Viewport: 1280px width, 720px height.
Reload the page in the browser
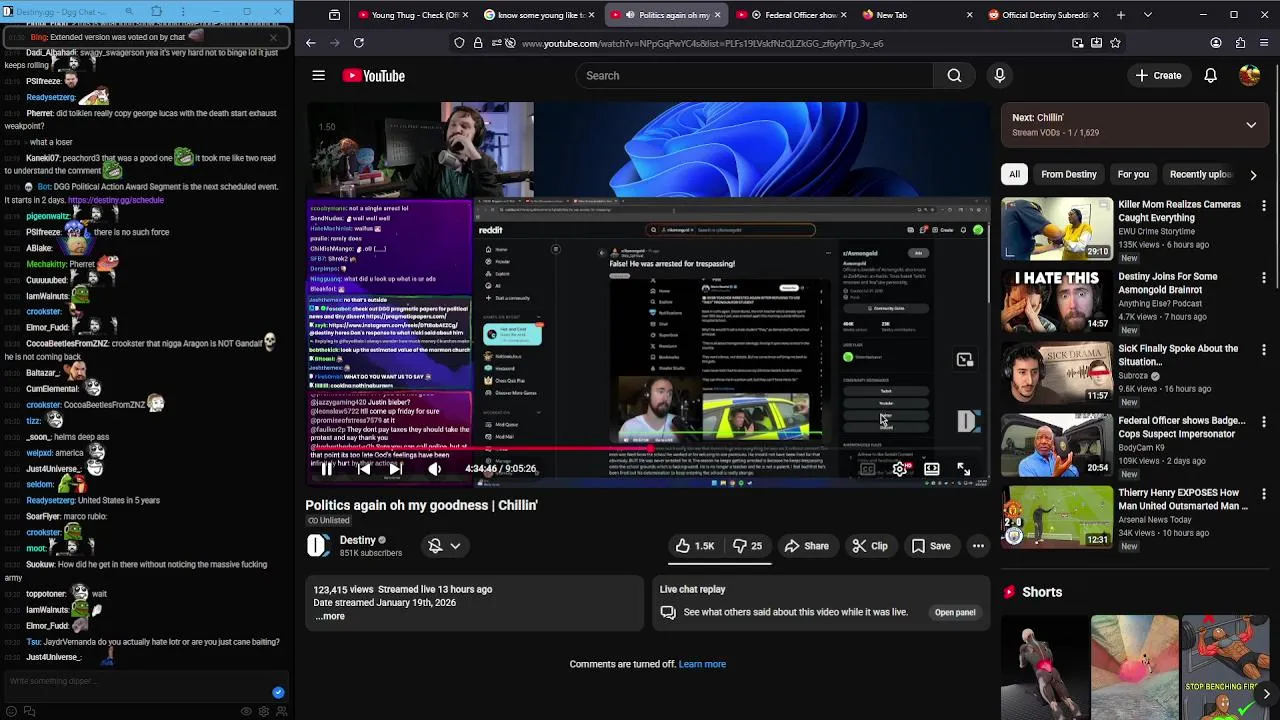359,43
